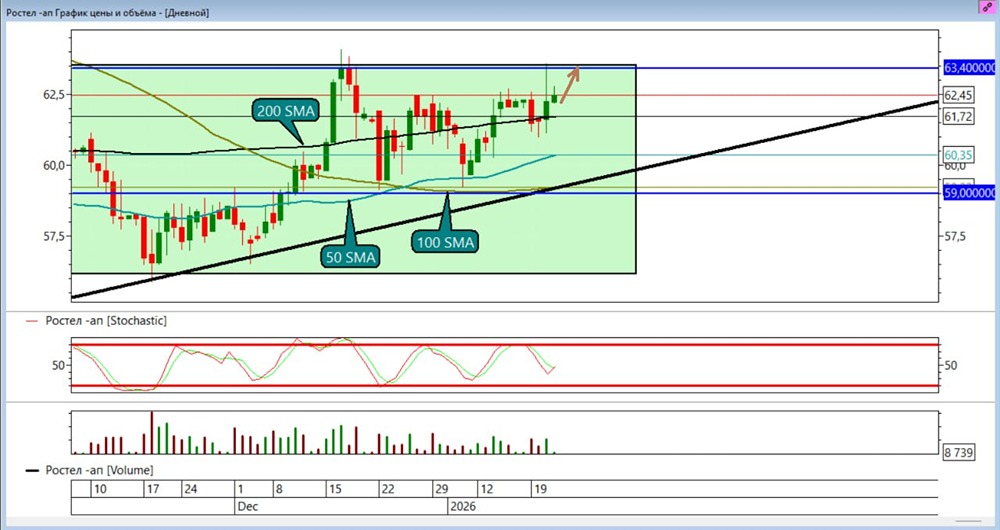Click the Volume indicator legend label
The height and width of the screenshot is (530, 1000).
coord(99,470)
